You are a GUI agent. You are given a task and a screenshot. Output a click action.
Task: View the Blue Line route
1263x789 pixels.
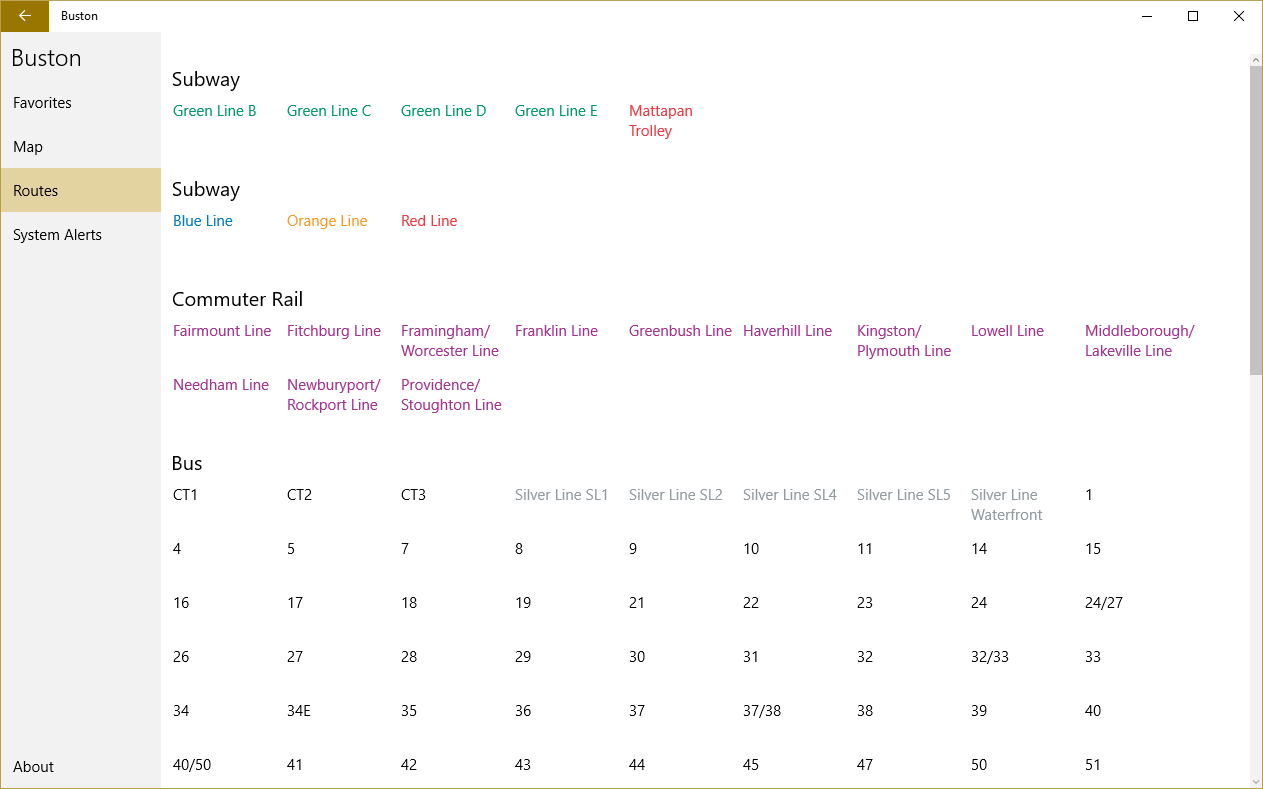click(202, 221)
